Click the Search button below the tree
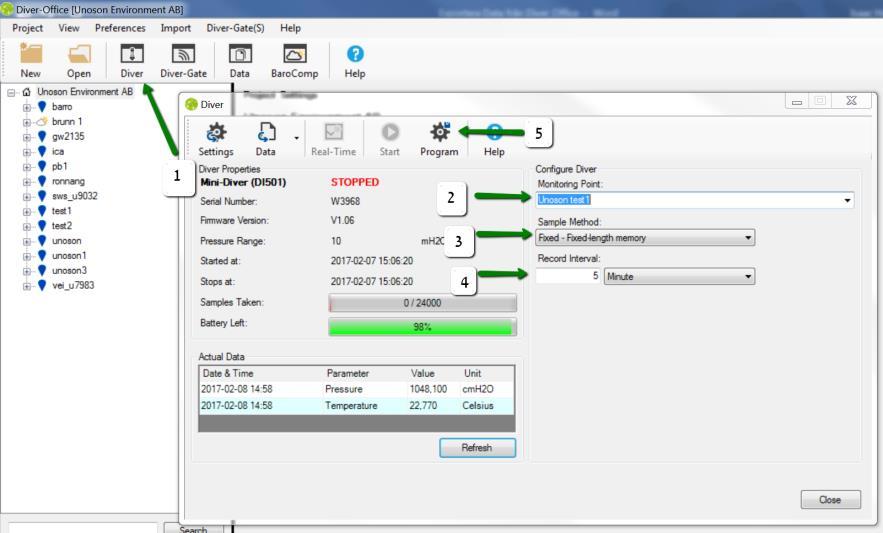 tap(193, 528)
